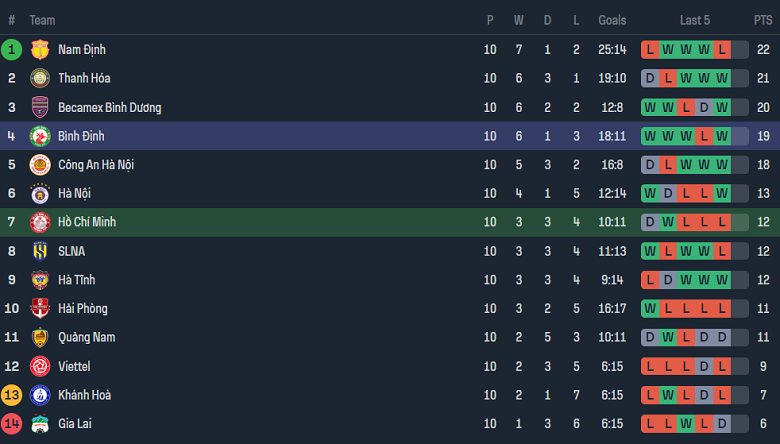Click the Nam Định club crest

coord(40,50)
